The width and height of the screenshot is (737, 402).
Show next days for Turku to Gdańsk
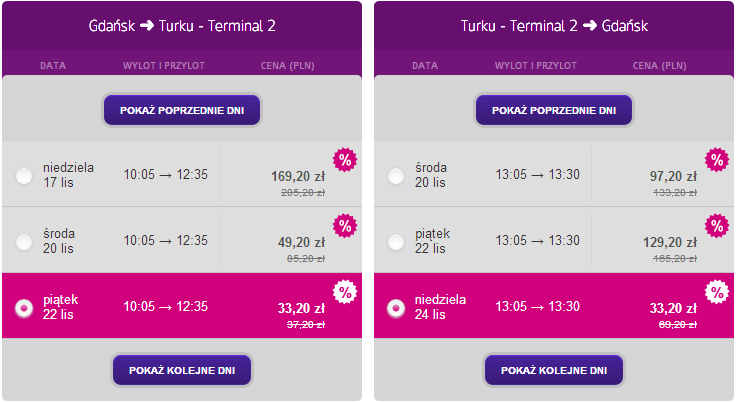point(553,370)
